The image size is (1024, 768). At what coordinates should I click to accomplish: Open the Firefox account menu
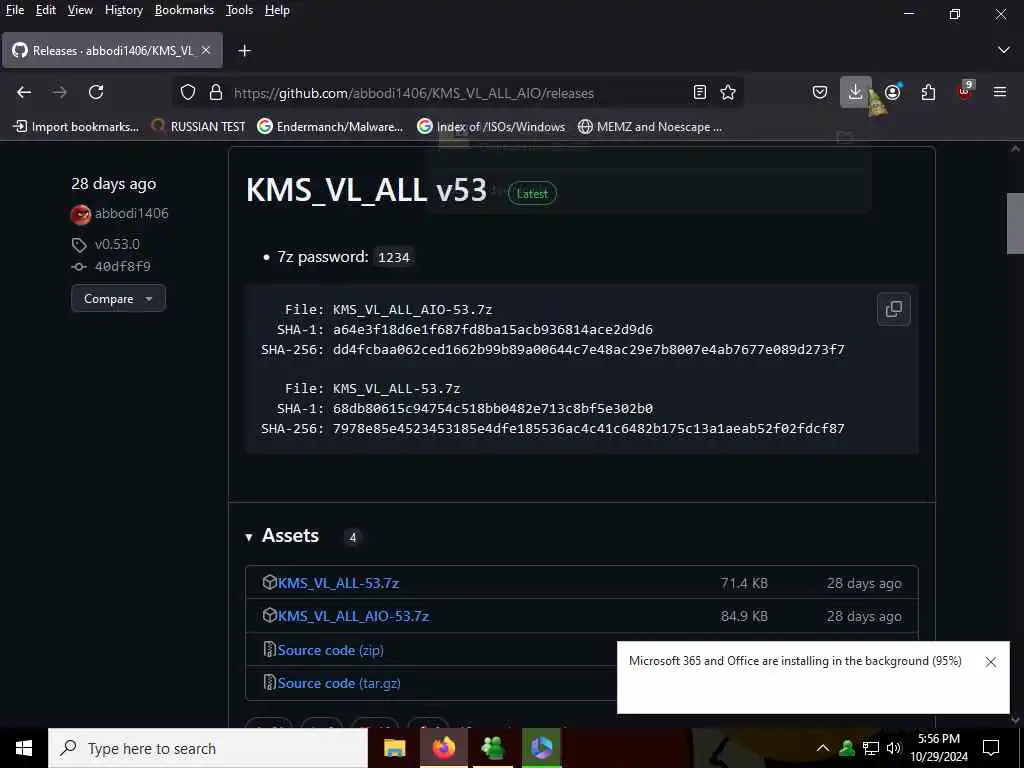click(x=893, y=92)
